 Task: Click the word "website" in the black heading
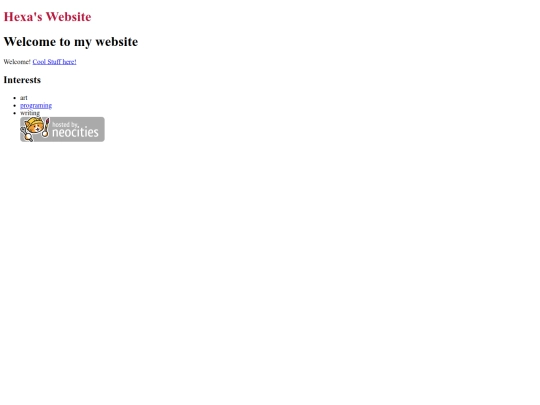[x=117, y=42]
